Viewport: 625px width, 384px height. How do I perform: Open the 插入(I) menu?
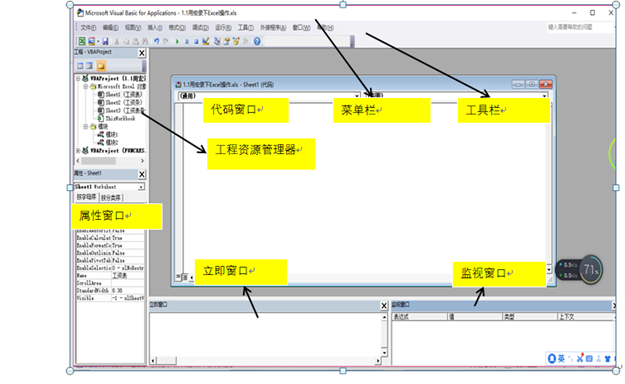tap(155, 28)
